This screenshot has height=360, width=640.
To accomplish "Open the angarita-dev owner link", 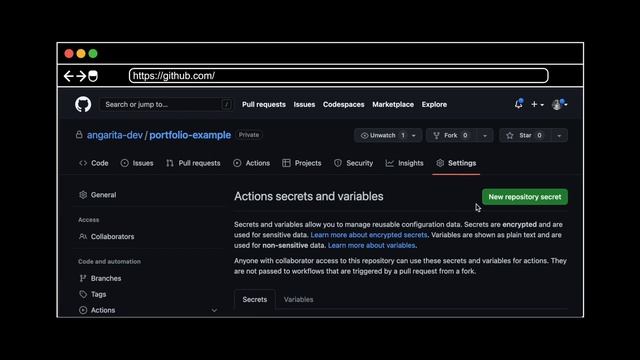I will tap(115, 135).
